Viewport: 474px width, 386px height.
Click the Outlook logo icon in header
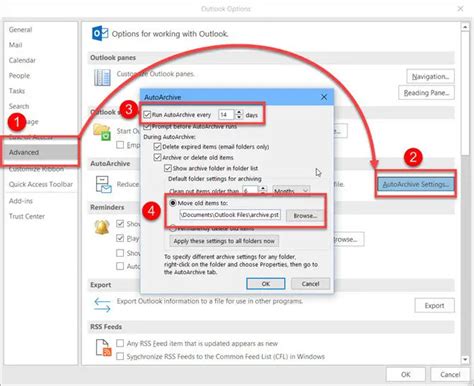[x=100, y=33]
